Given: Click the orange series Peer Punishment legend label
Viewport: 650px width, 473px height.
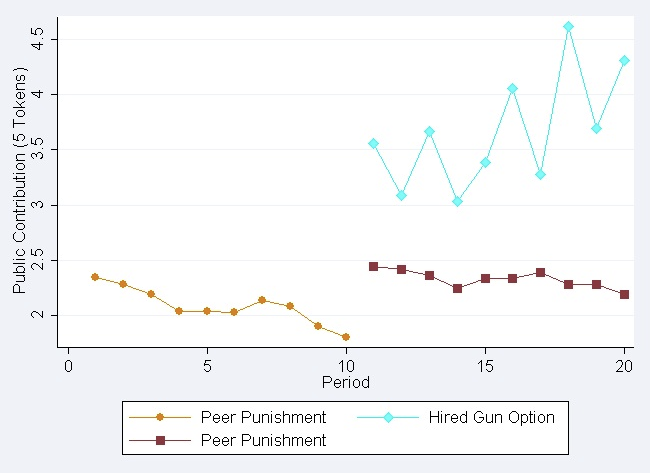Looking at the screenshot, I should 263,417.
